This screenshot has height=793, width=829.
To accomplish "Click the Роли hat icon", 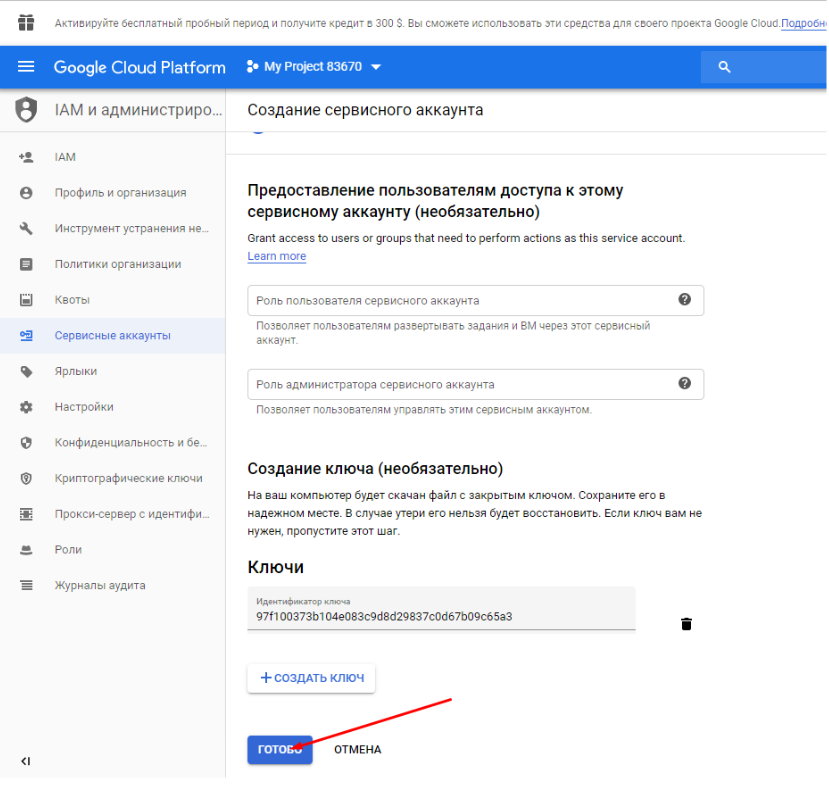I will coord(26,550).
